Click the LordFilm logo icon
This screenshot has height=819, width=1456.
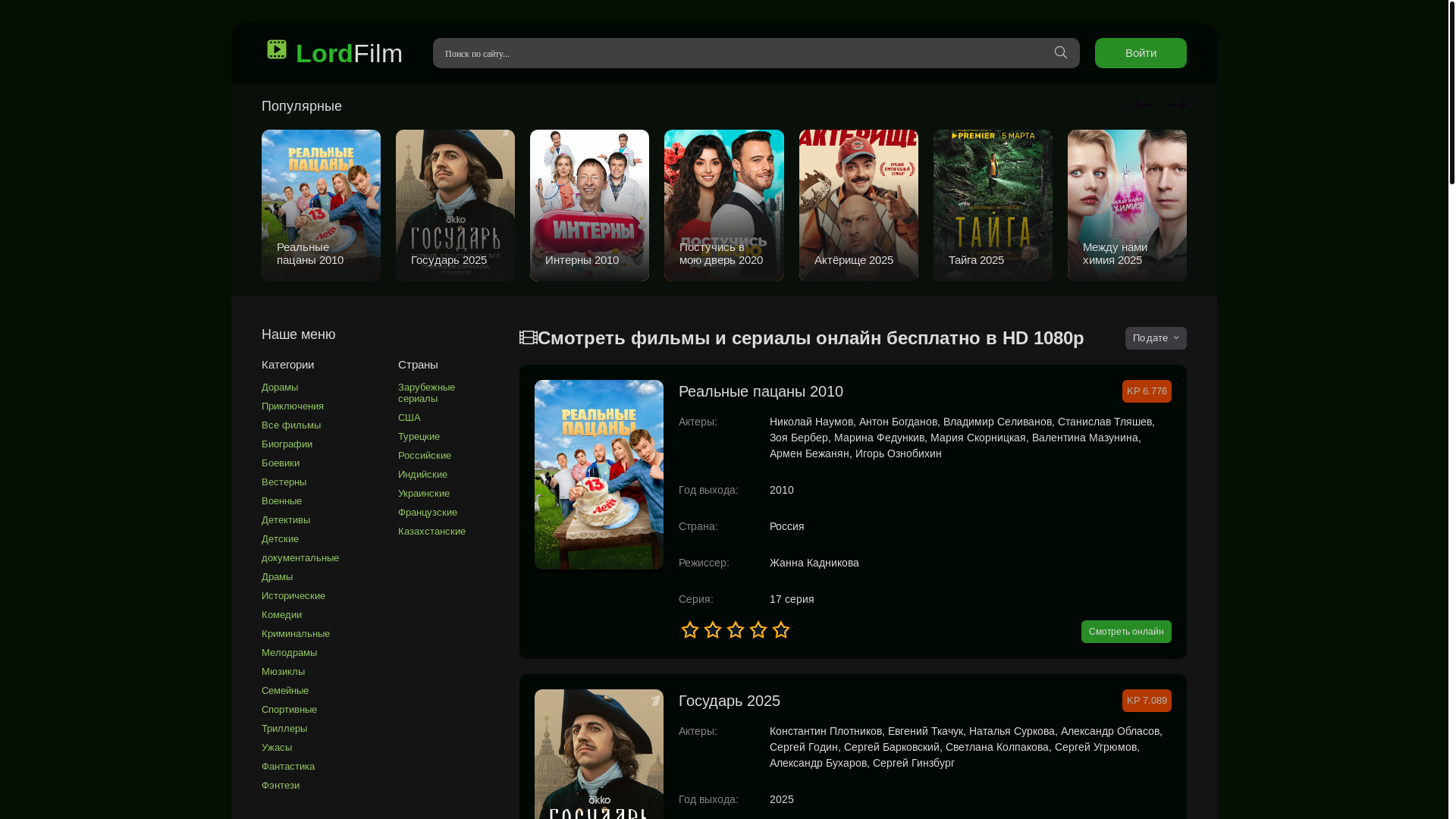tap(277, 49)
